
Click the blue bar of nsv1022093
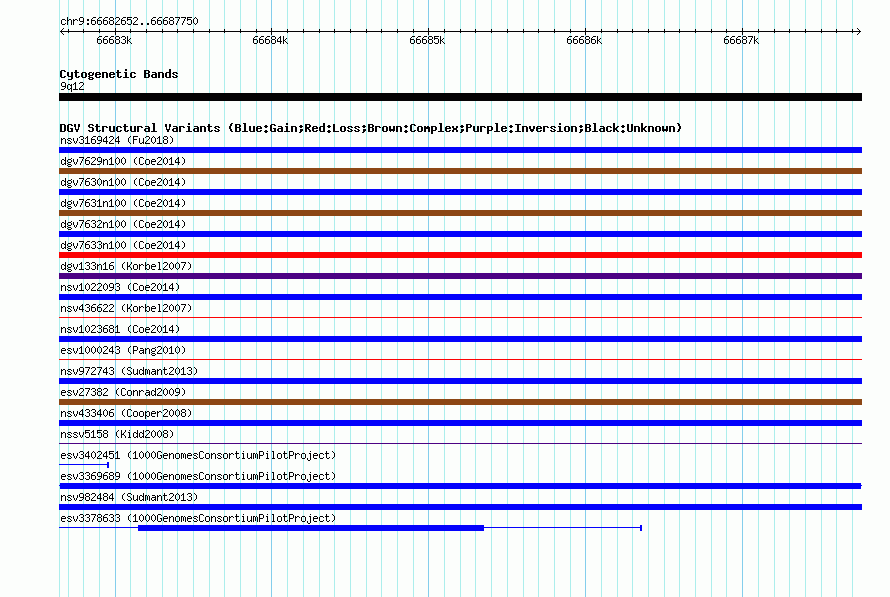[460, 297]
